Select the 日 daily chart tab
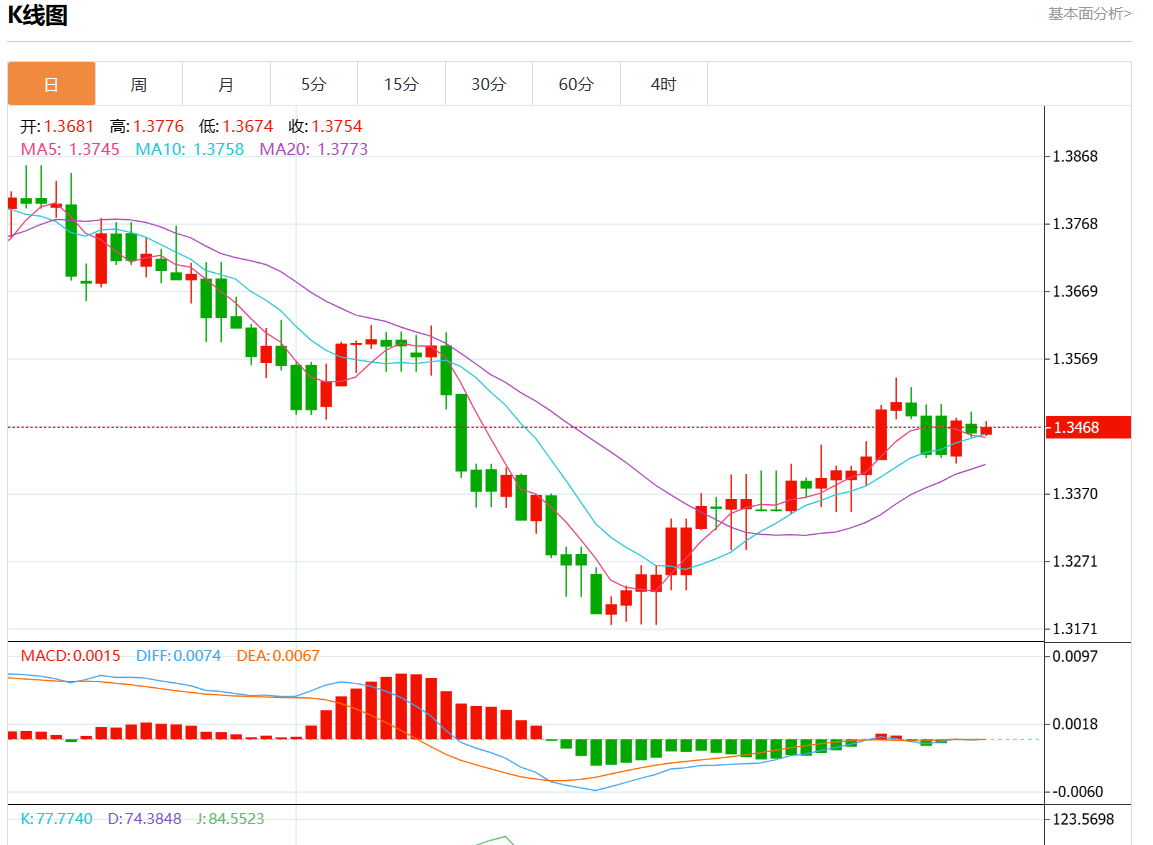The image size is (1153, 845). [x=51, y=84]
